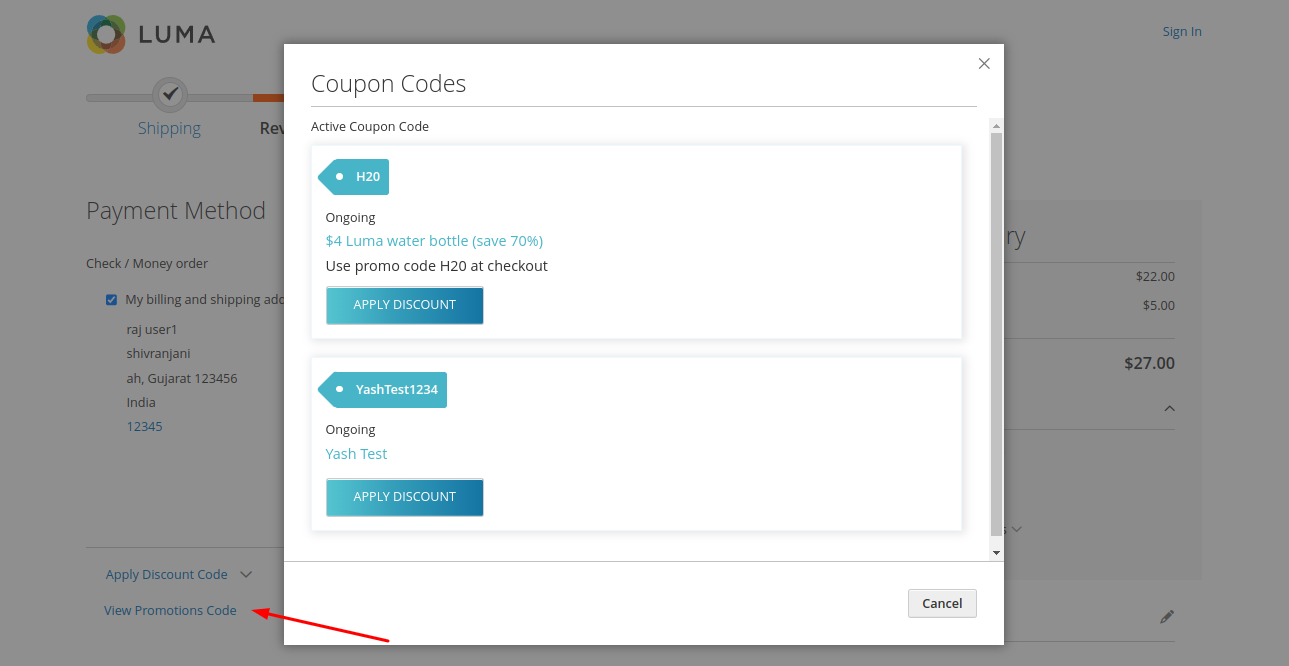Go back to the Shipping step
1289x666 pixels.
(169, 128)
